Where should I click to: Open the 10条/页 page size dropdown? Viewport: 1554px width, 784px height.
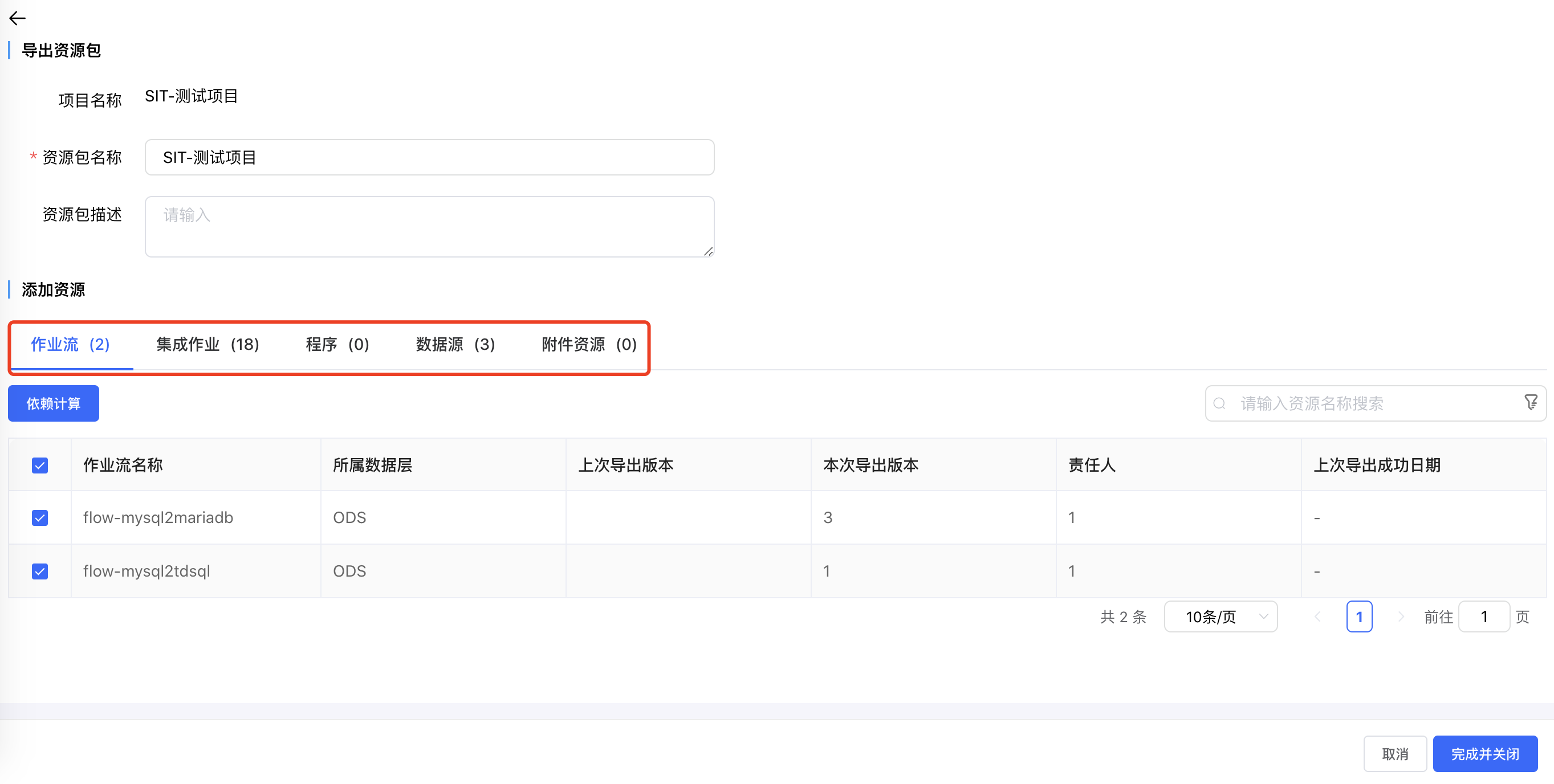pyautogui.click(x=1221, y=616)
